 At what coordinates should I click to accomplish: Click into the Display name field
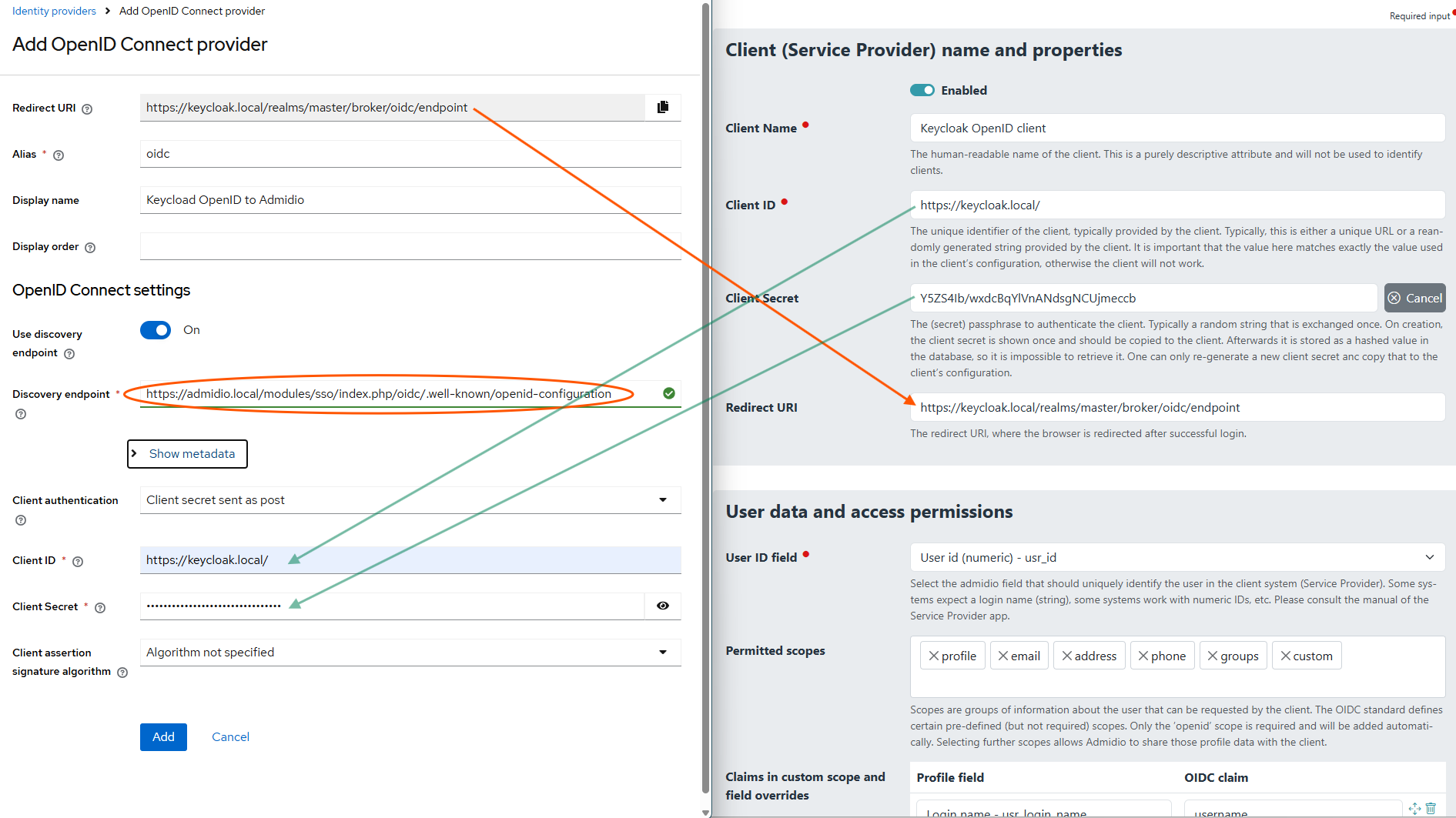[x=410, y=200]
